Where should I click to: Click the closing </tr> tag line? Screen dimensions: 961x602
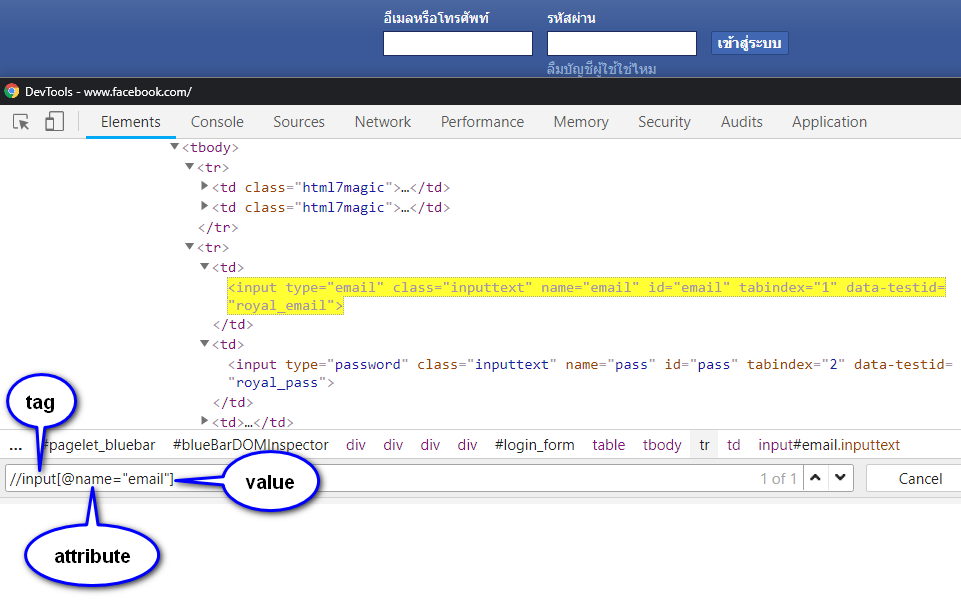tap(218, 227)
